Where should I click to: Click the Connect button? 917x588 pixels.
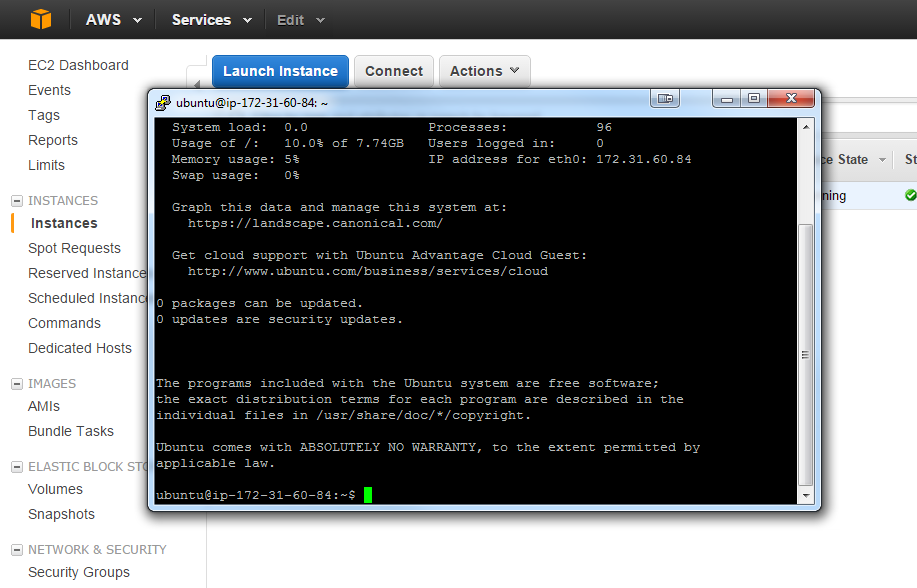coord(394,71)
